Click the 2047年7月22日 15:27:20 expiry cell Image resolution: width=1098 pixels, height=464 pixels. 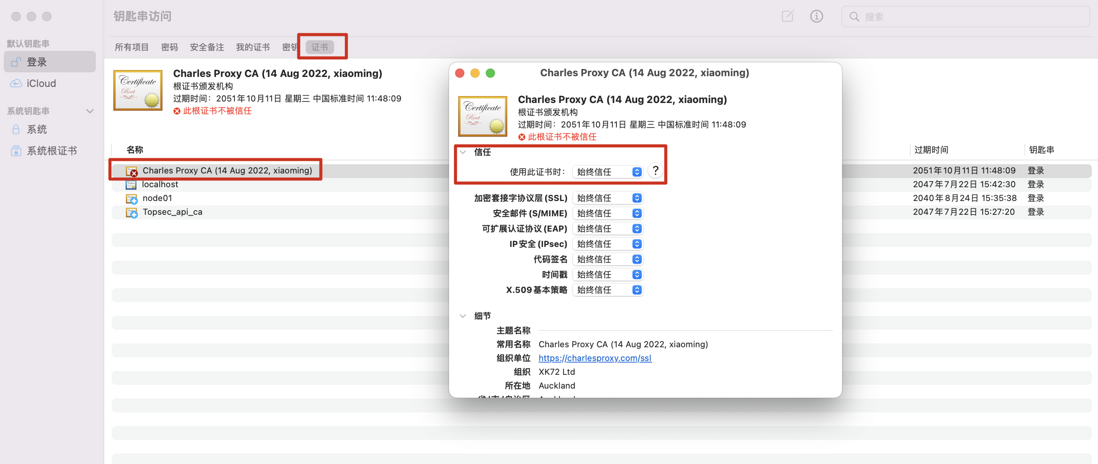click(x=964, y=212)
